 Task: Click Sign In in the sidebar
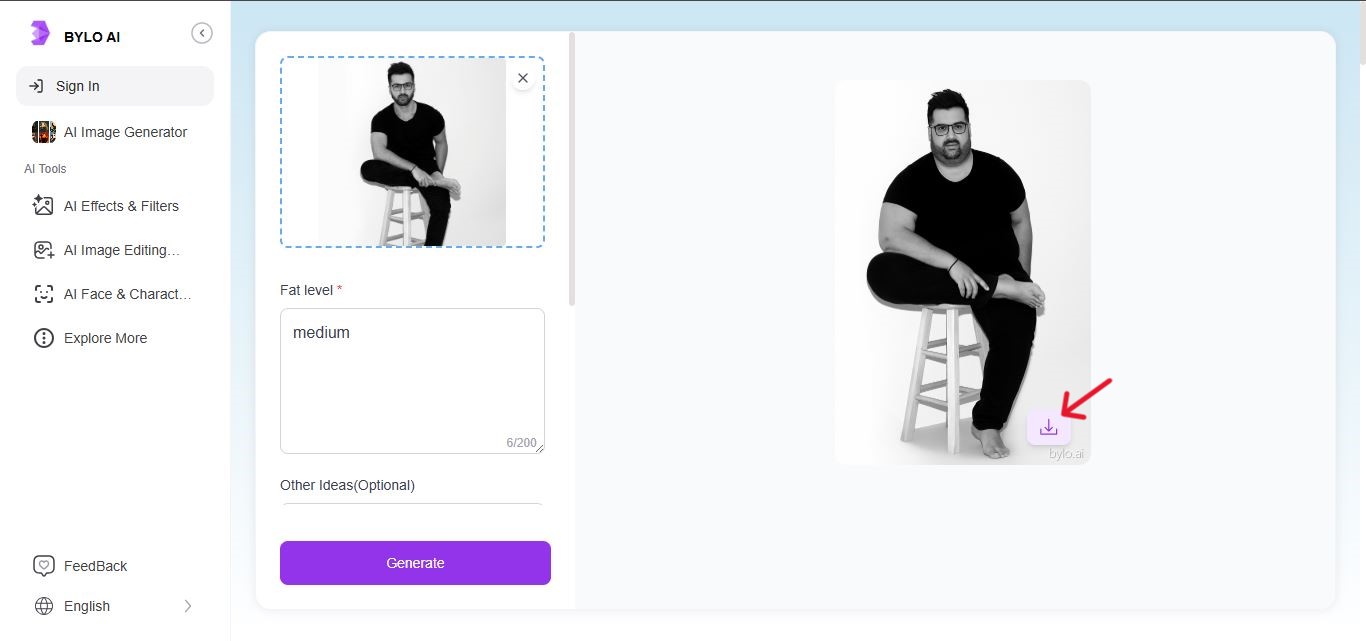pos(78,85)
